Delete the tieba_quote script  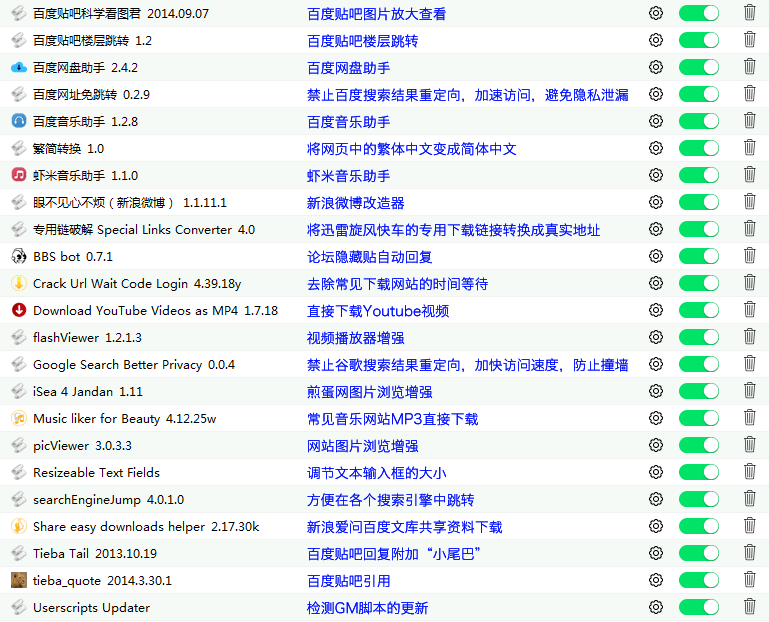tap(749, 579)
